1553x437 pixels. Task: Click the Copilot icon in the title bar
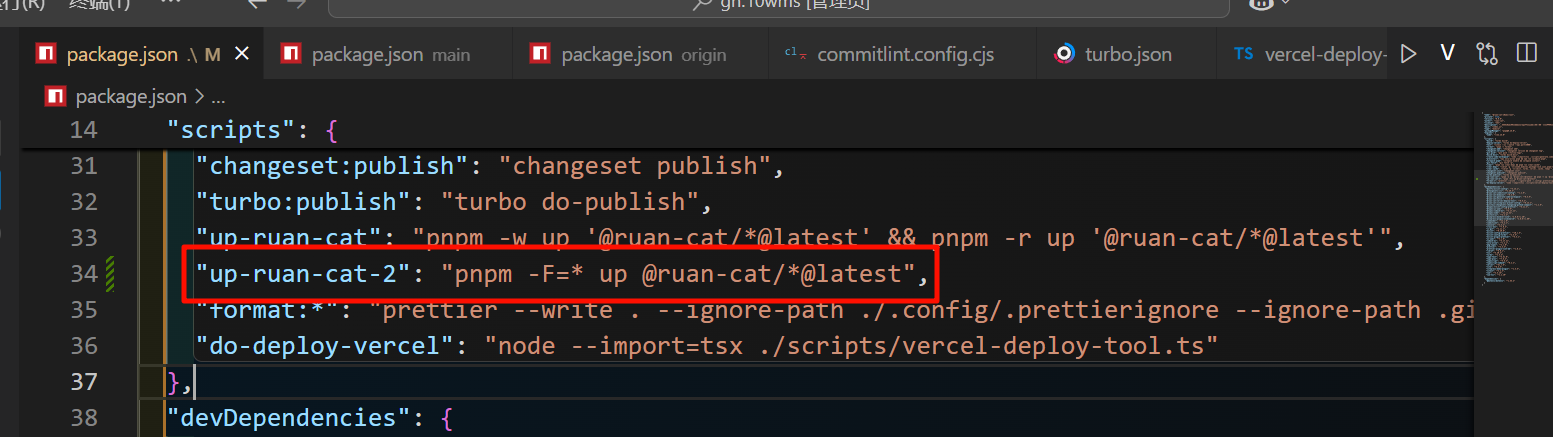[x=1262, y=4]
